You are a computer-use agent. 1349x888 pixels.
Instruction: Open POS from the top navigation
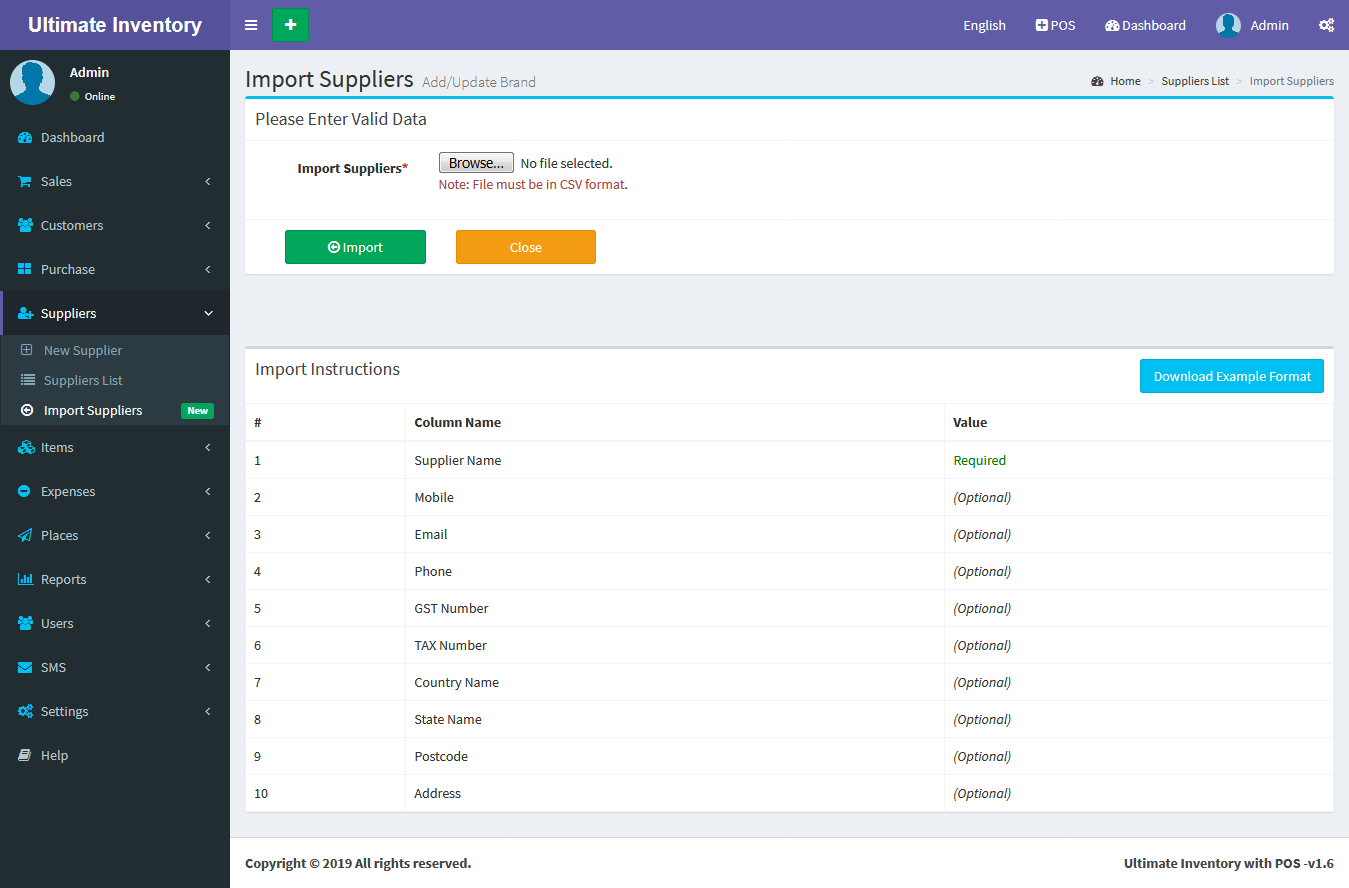pyautogui.click(x=1055, y=25)
